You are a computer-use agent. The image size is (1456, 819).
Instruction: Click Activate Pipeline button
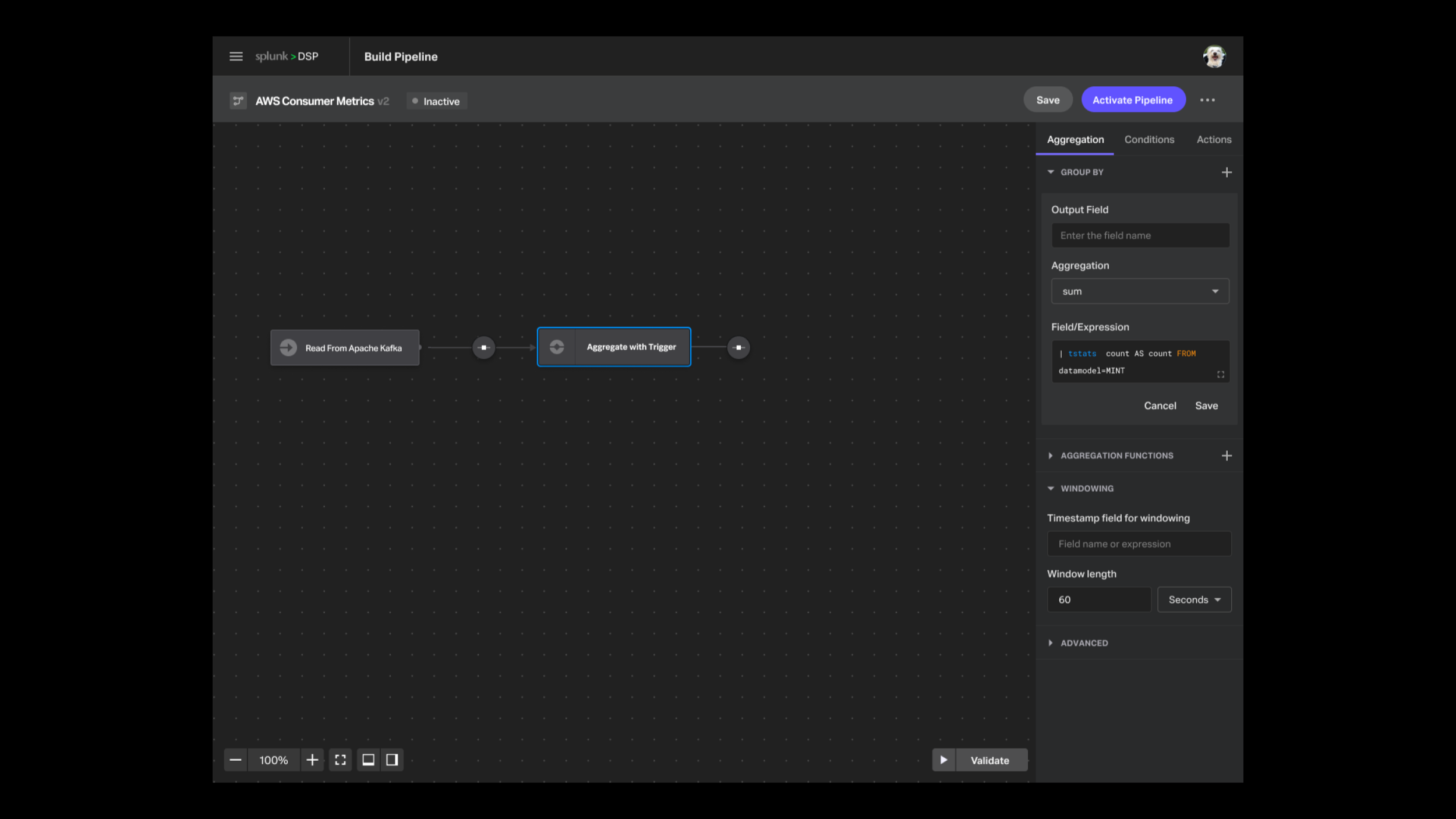click(1133, 100)
